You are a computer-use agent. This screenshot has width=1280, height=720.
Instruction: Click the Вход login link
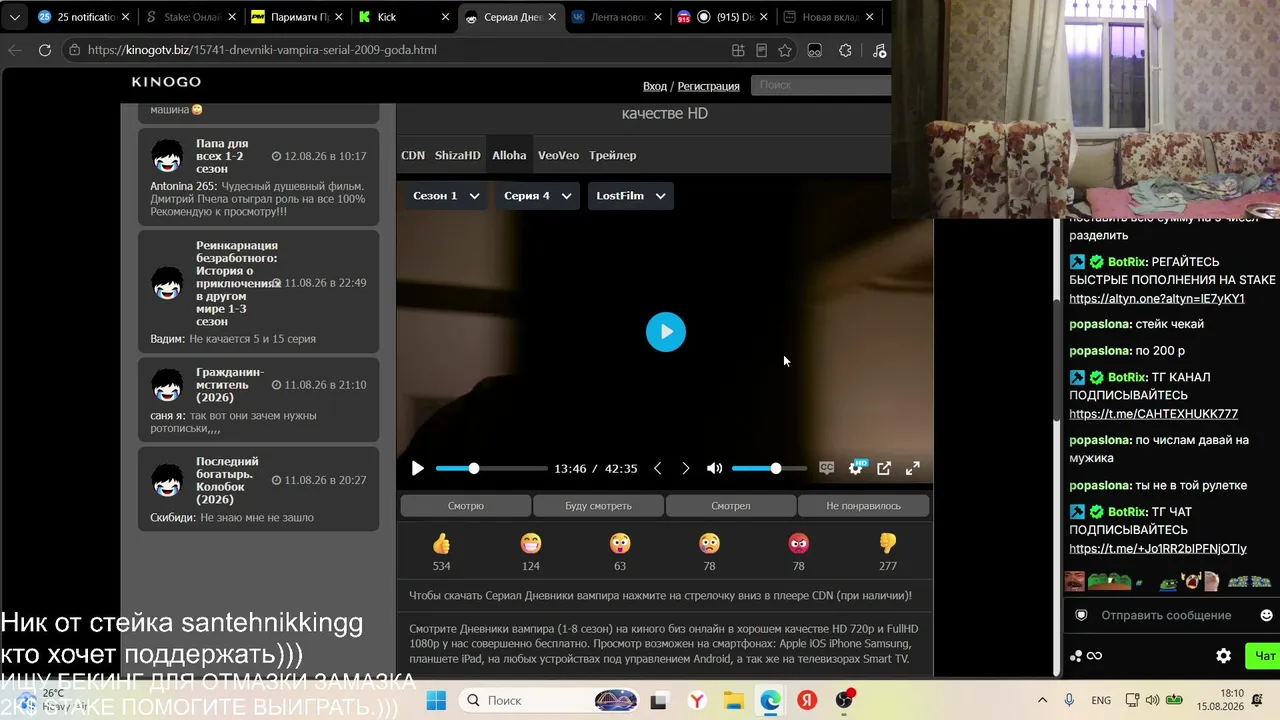(x=655, y=86)
